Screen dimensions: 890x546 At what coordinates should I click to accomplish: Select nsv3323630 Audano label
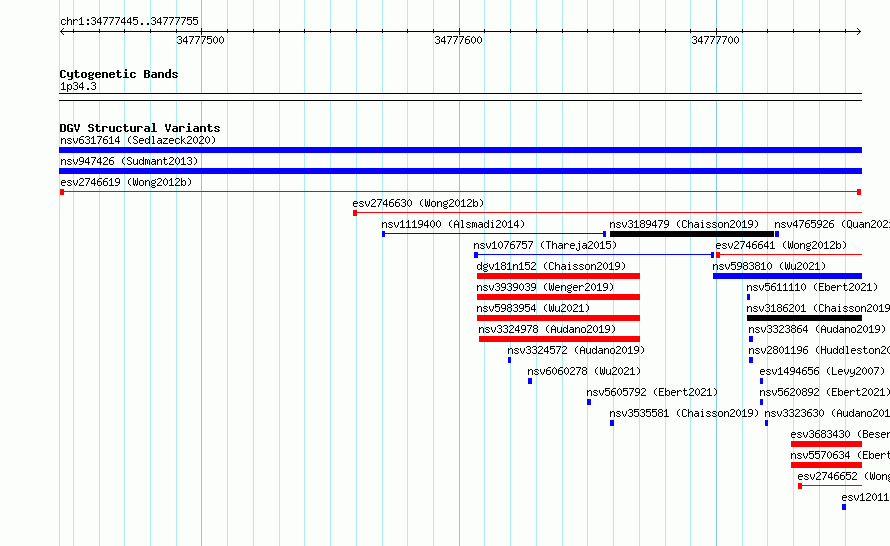[827, 413]
